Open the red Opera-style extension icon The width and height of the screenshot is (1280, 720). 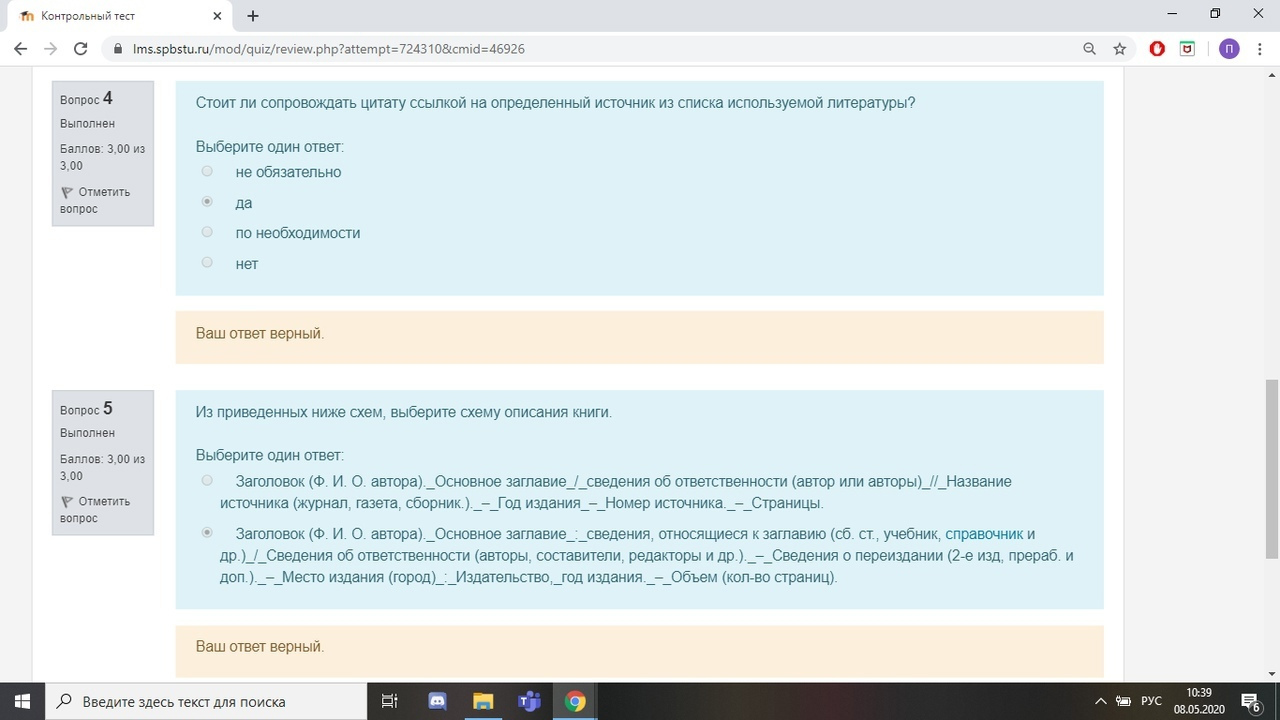coord(1157,49)
